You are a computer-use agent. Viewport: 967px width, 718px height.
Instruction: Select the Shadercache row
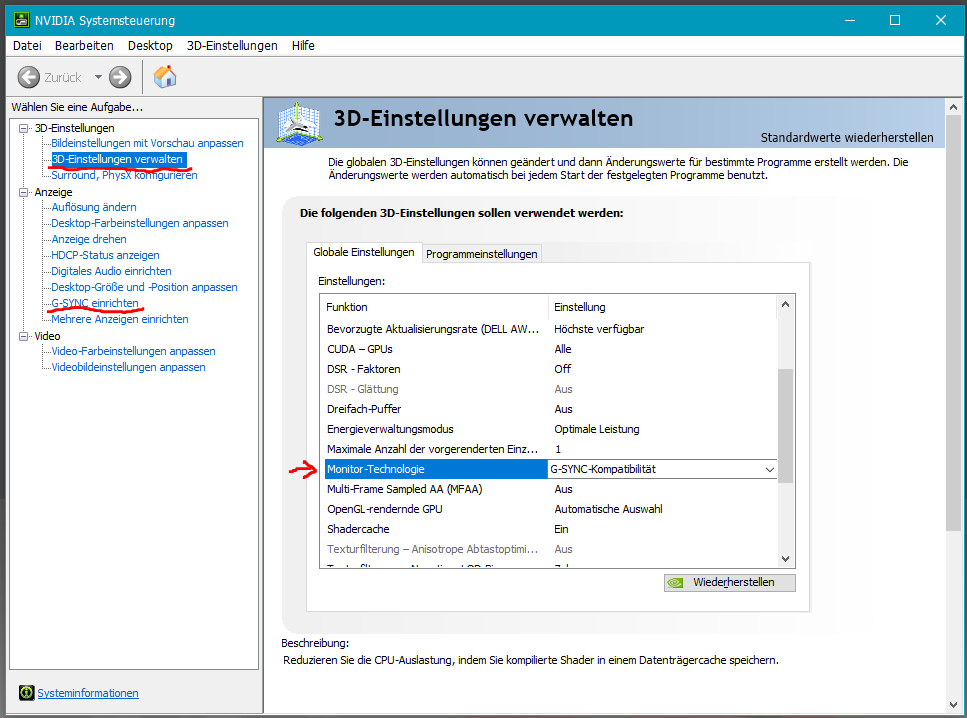550,529
